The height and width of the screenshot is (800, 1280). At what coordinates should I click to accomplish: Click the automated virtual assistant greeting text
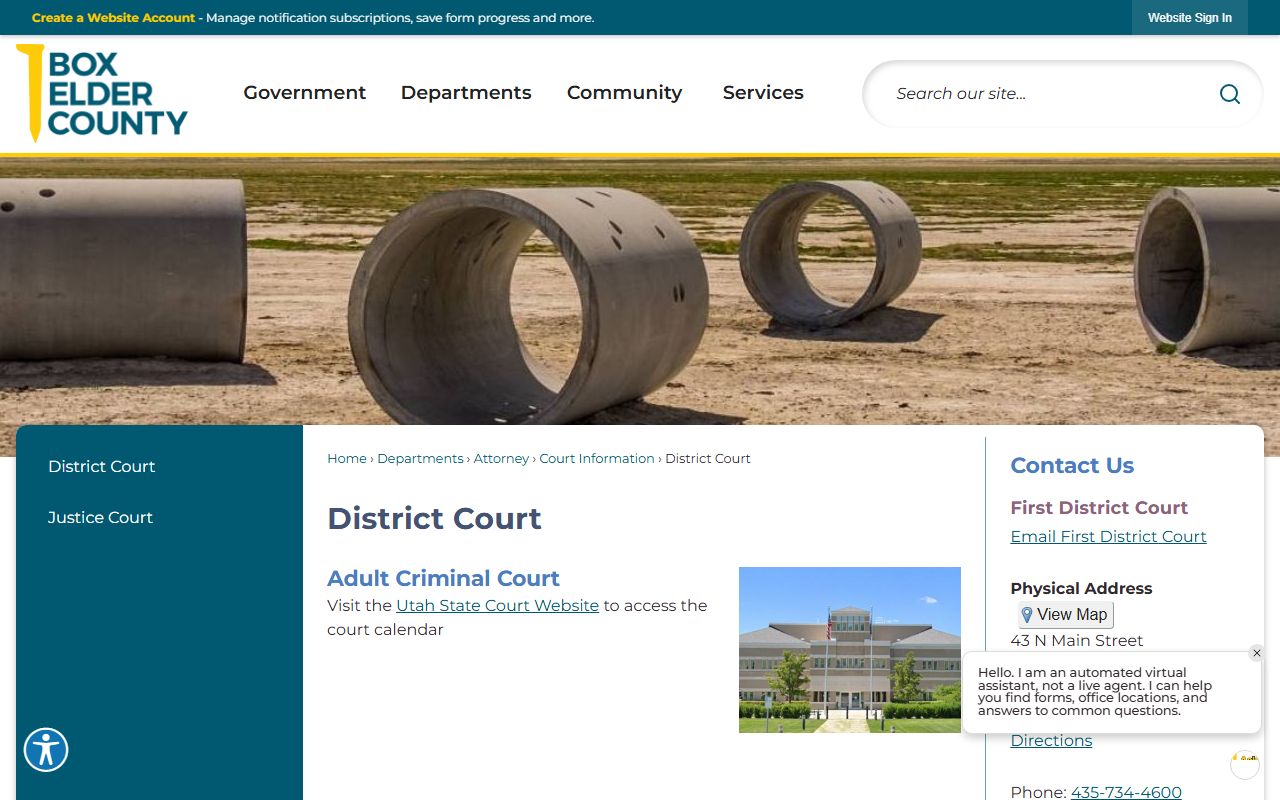pos(1095,692)
